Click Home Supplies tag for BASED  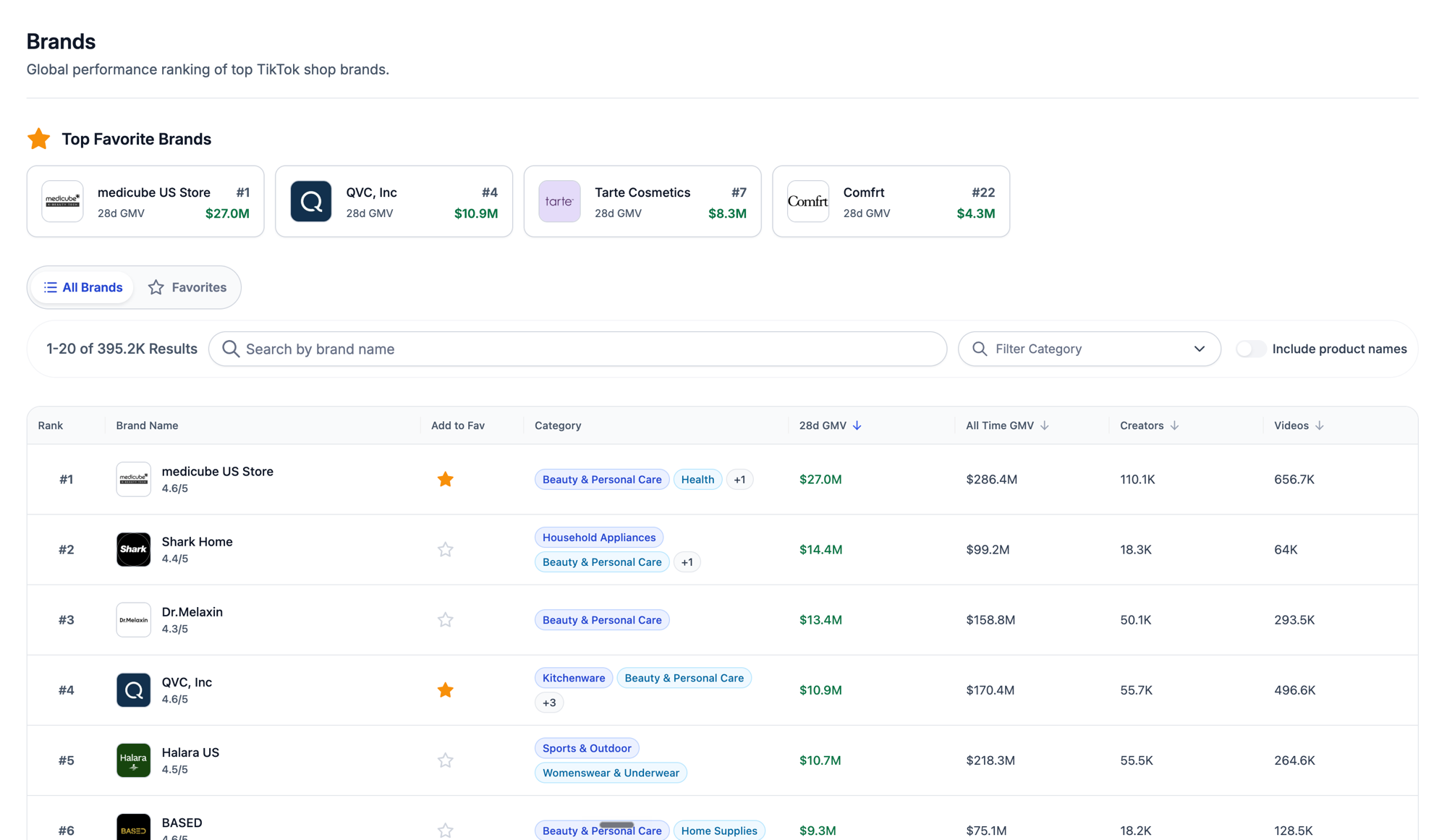pyautogui.click(x=719, y=830)
